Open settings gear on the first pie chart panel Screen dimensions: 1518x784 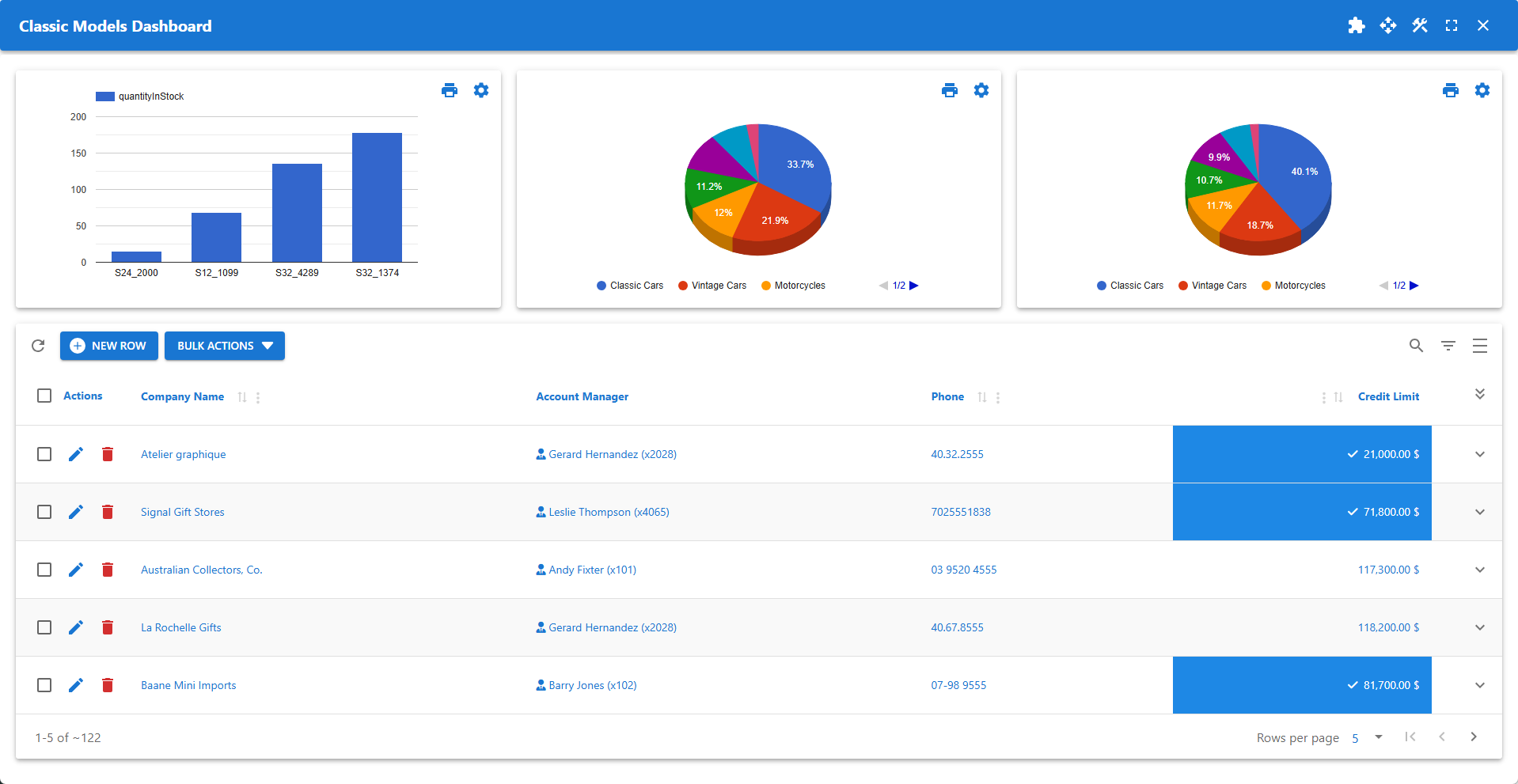pyautogui.click(x=981, y=90)
